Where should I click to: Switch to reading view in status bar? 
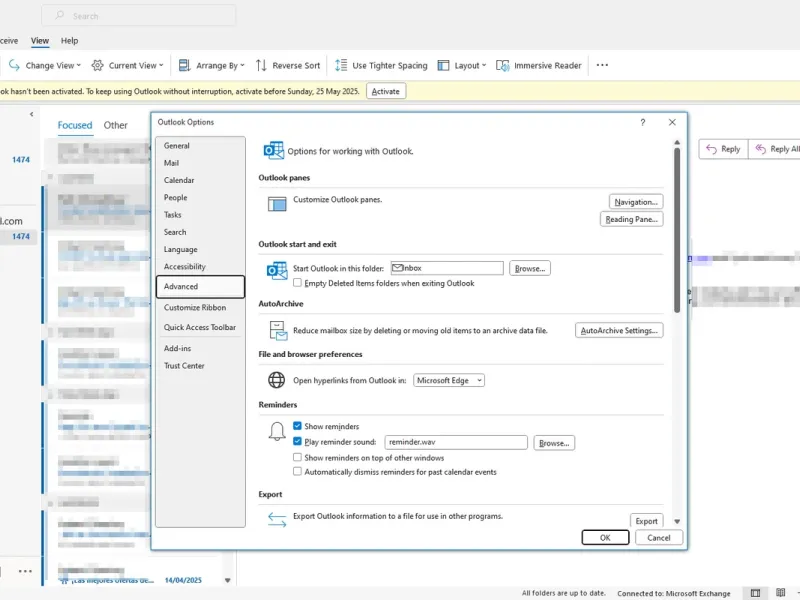click(780, 593)
